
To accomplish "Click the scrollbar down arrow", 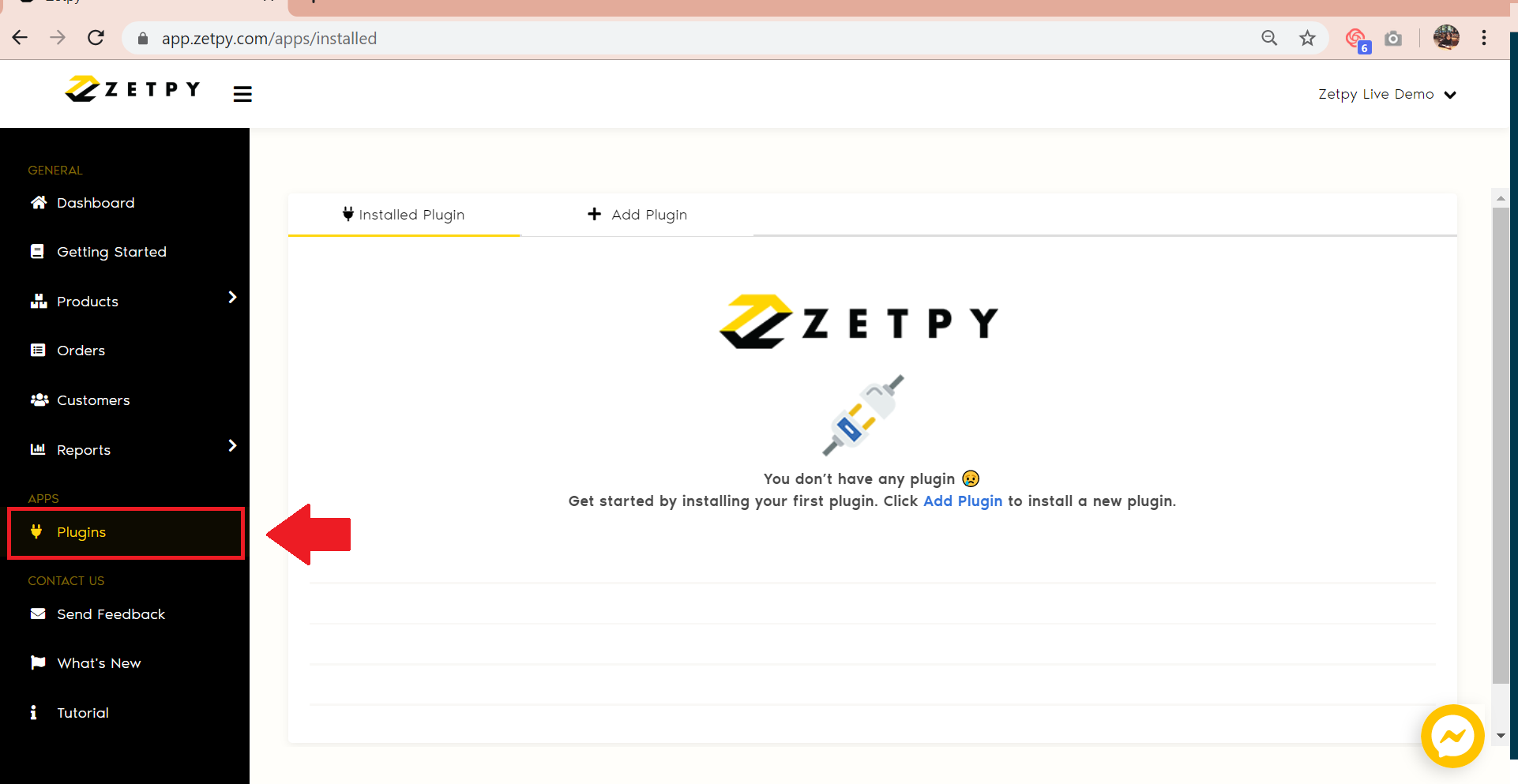I will pyautogui.click(x=1501, y=736).
